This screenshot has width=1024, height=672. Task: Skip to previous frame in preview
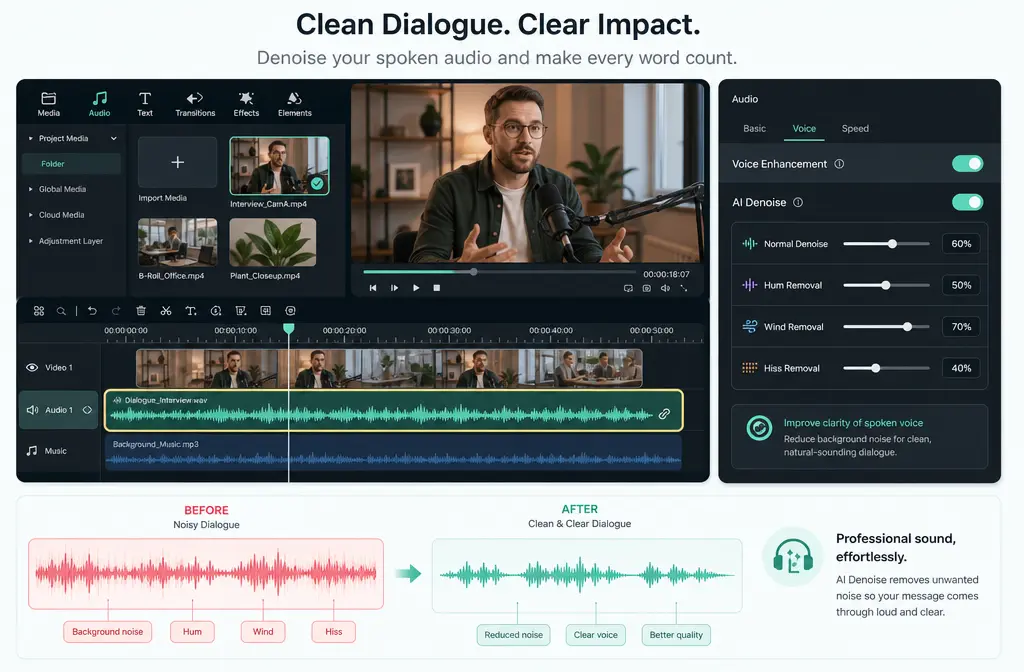tap(373, 288)
